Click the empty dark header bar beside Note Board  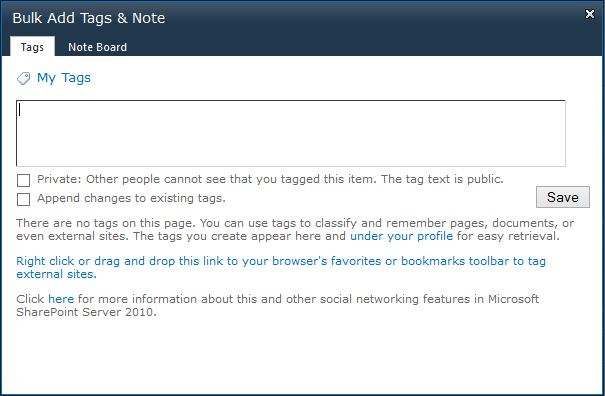[363, 46]
